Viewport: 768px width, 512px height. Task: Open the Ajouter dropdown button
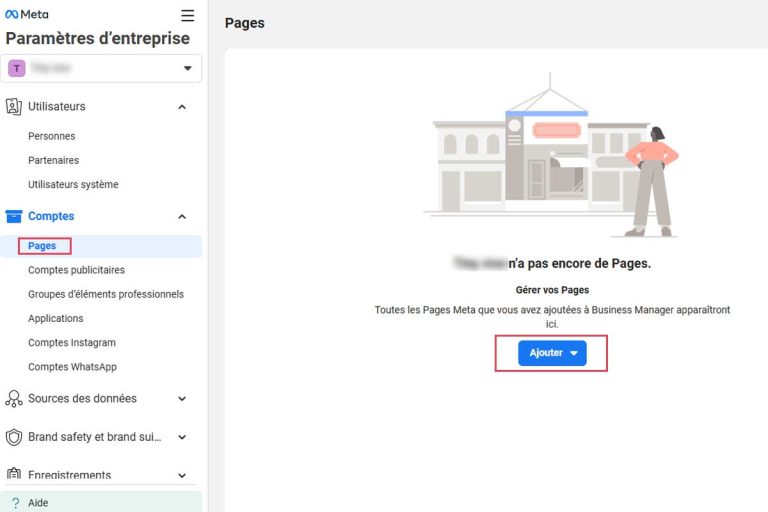tap(552, 353)
